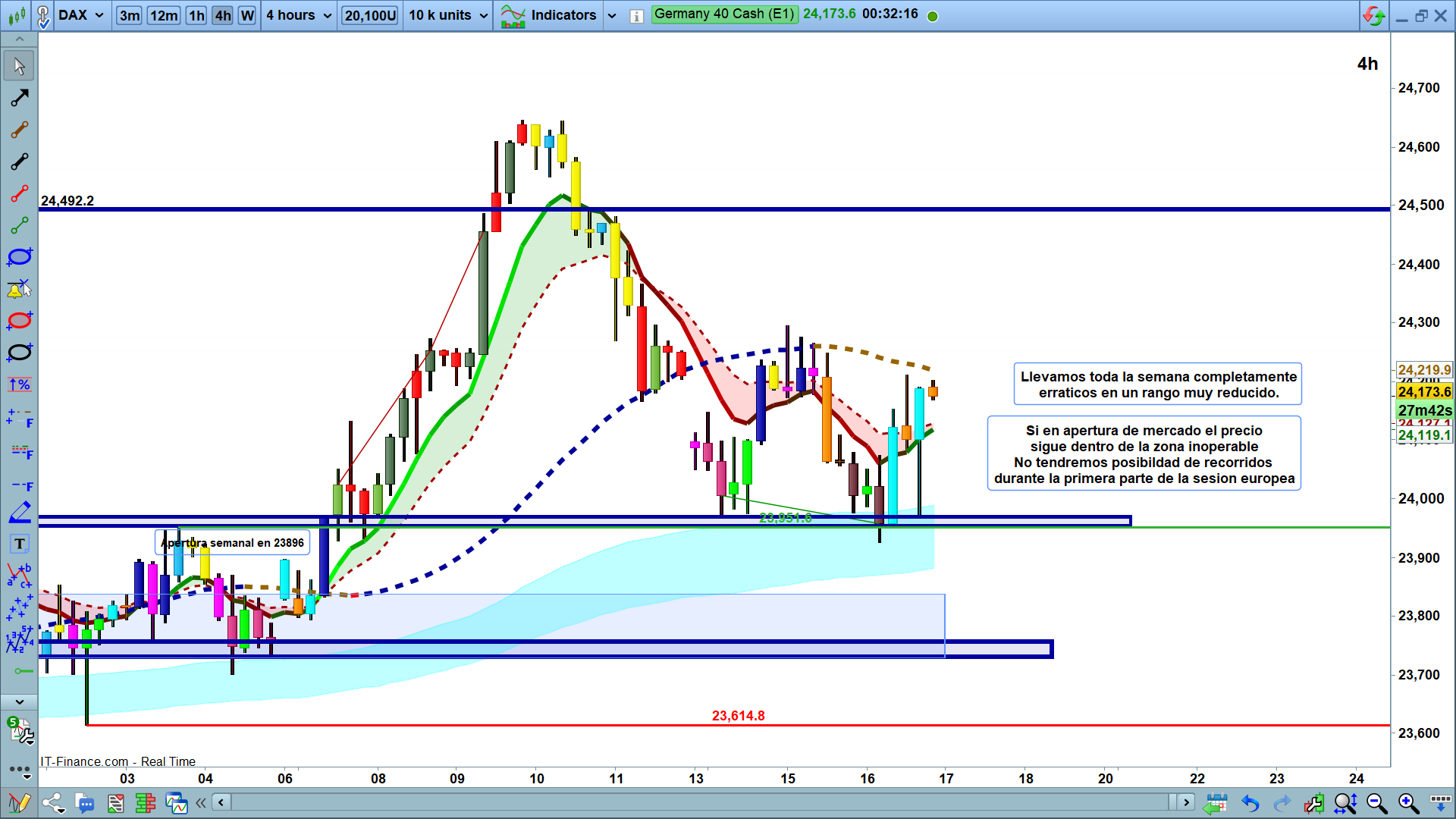Select the orange segment drawing tool
The width and height of the screenshot is (1456, 819).
pyautogui.click(x=19, y=130)
